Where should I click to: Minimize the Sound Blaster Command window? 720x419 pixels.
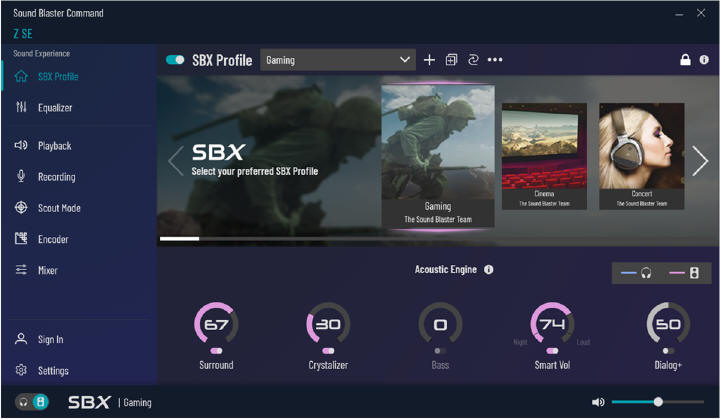coord(679,14)
